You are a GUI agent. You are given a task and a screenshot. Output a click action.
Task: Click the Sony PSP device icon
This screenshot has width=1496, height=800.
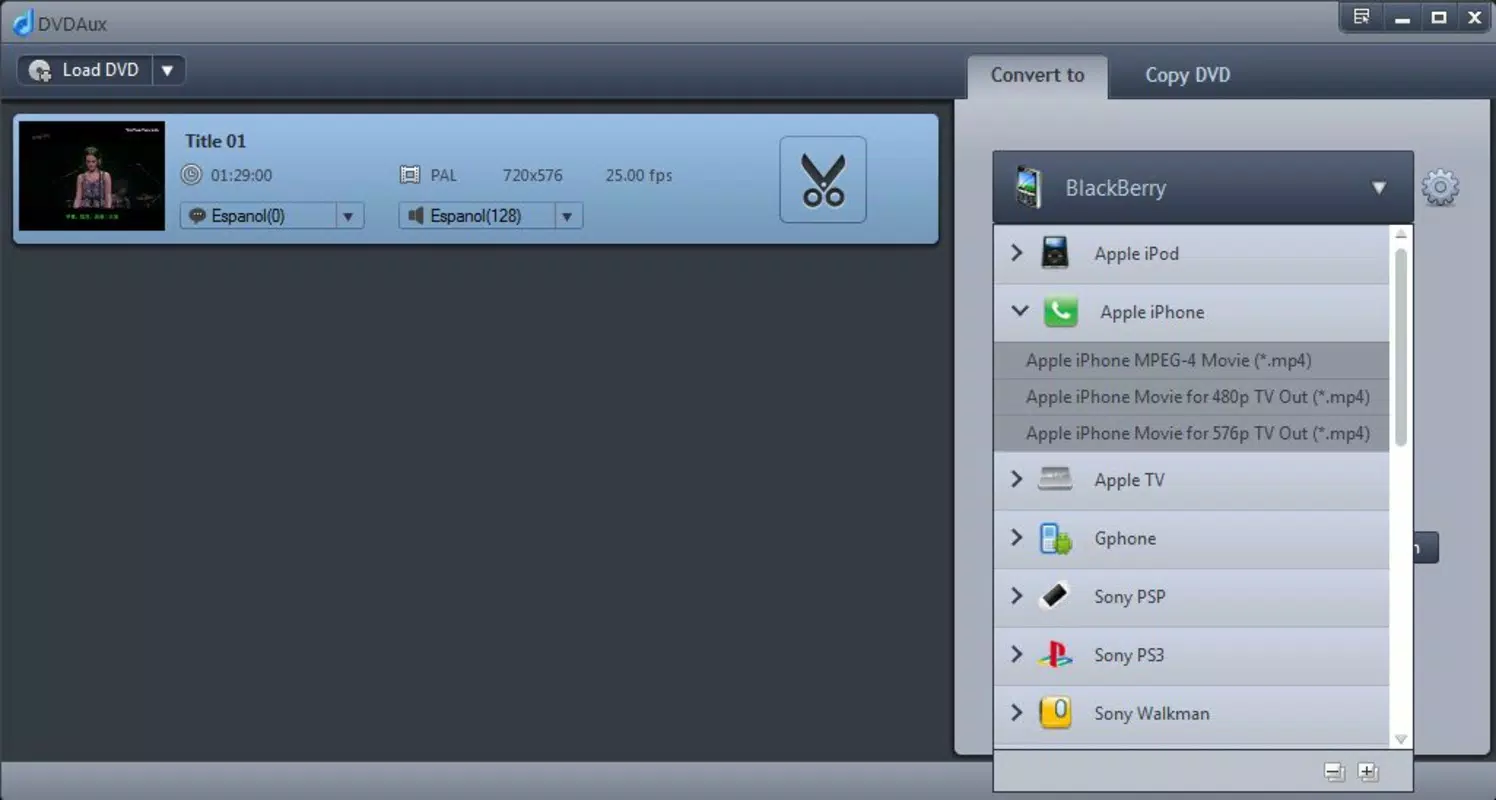pyautogui.click(x=1055, y=596)
